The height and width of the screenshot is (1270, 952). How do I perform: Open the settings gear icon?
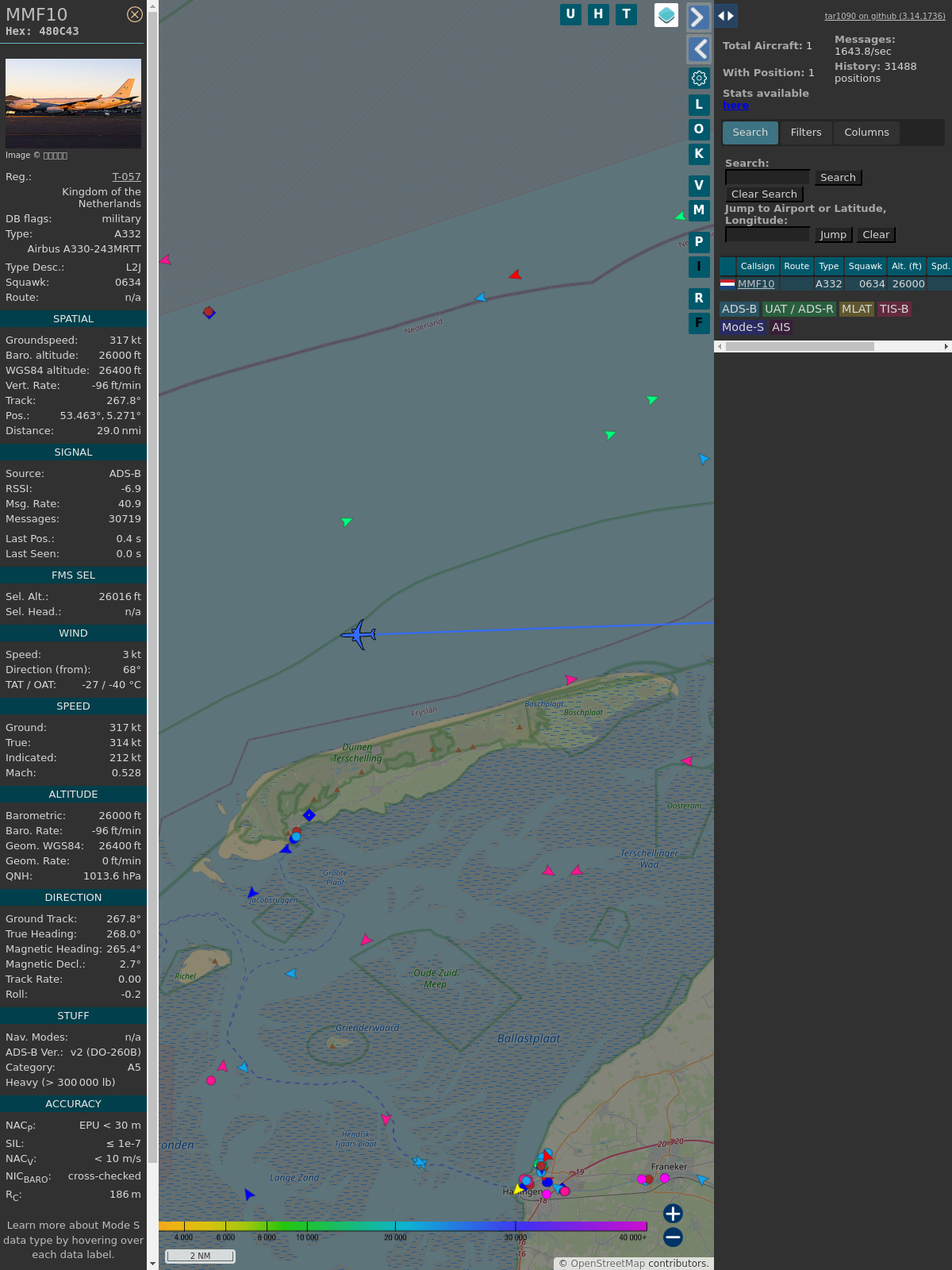click(699, 78)
